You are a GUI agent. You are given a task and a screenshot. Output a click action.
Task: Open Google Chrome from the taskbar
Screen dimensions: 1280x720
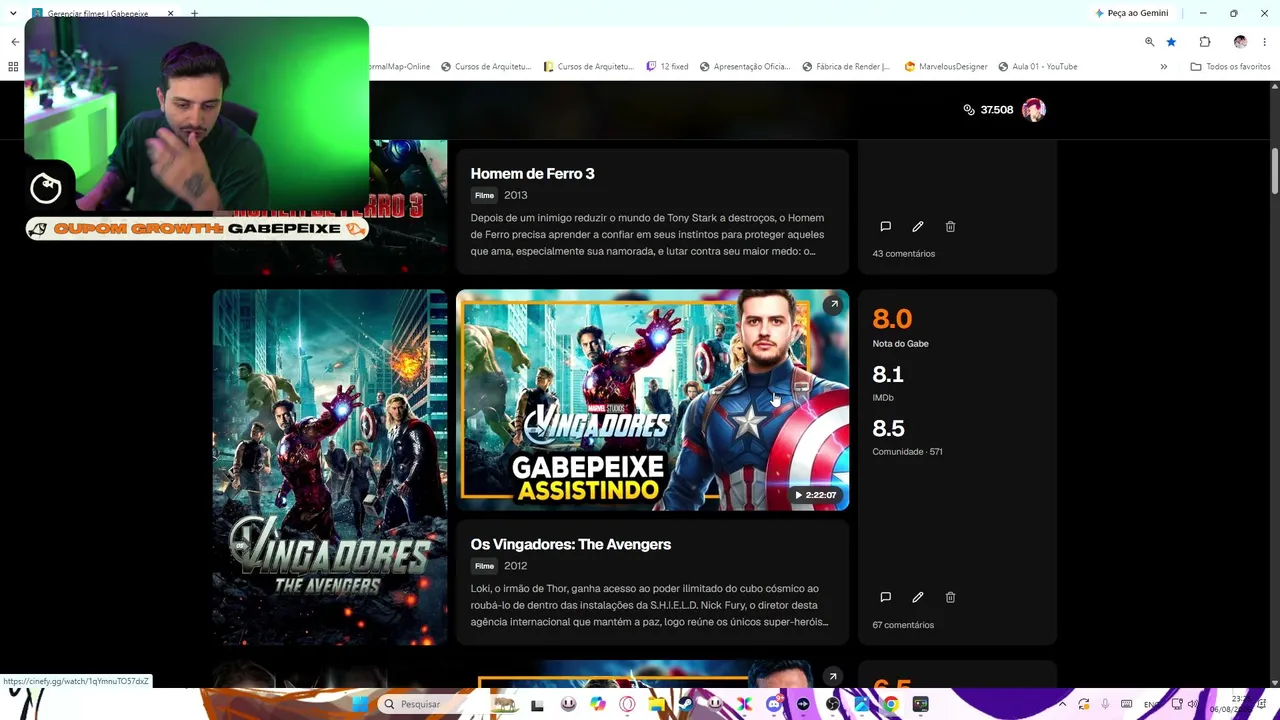tap(890, 704)
